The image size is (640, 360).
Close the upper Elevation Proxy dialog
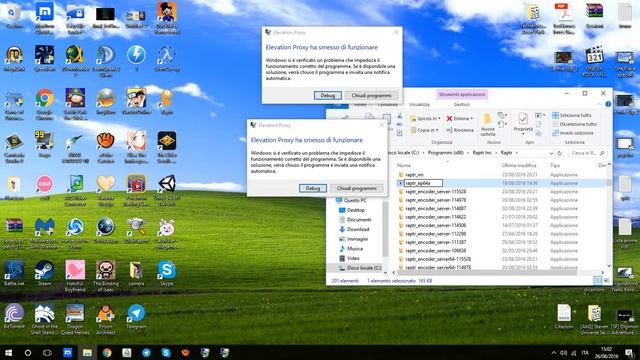click(396, 32)
